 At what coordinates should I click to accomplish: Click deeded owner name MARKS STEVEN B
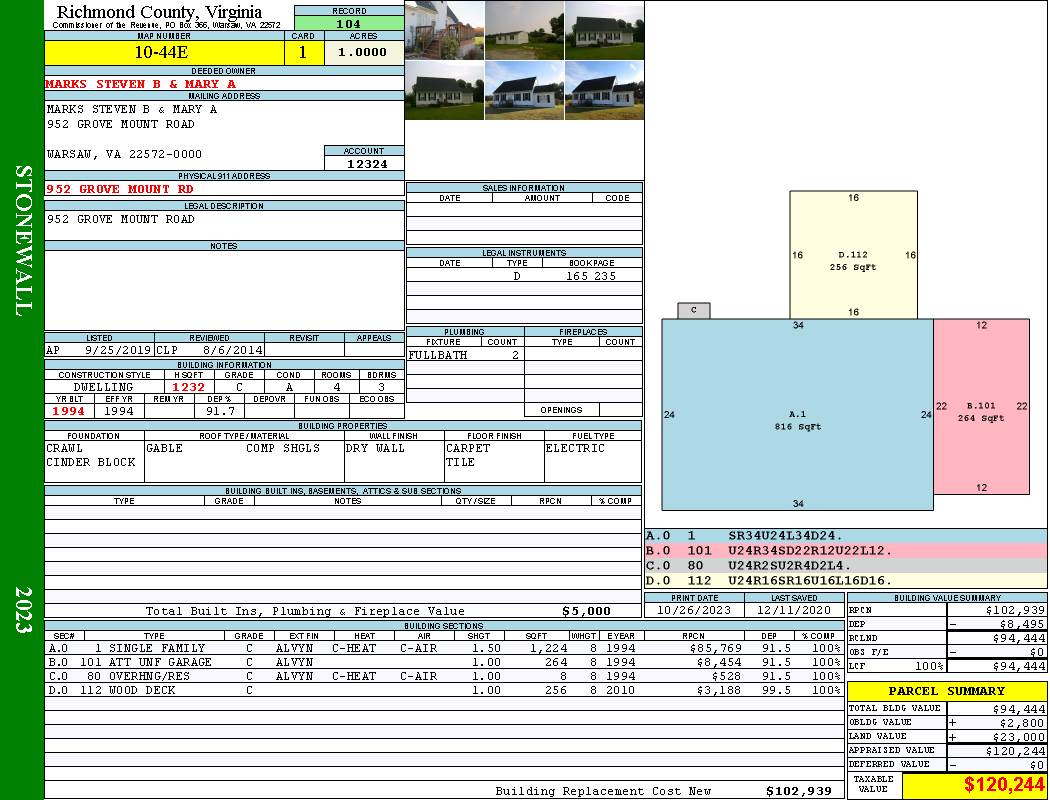(x=141, y=84)
